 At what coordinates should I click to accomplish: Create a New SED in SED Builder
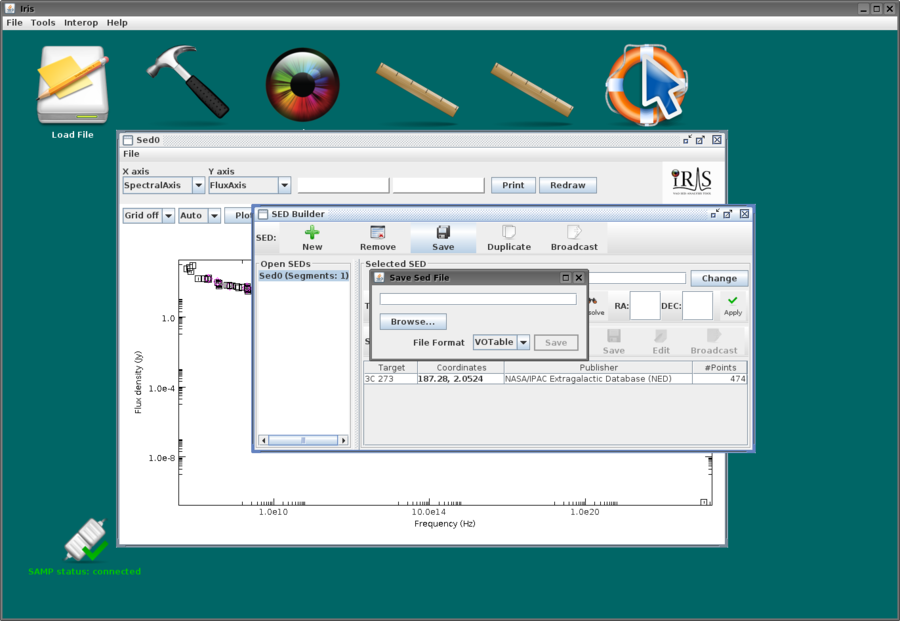tap(312, 238)
